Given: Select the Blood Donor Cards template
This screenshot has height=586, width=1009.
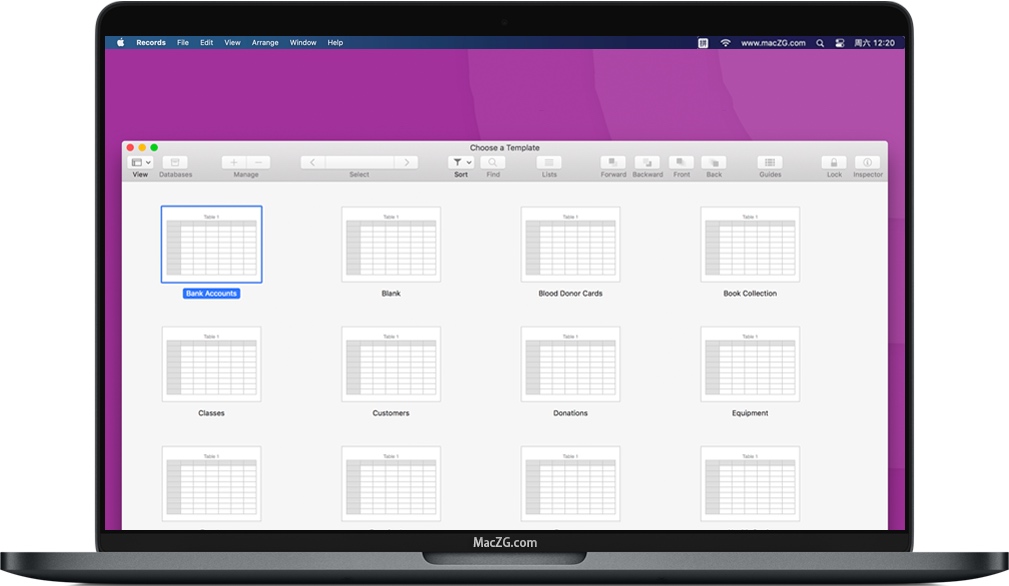Looking at the screenshot, I should pyautogui.click(x=570, y=244).
